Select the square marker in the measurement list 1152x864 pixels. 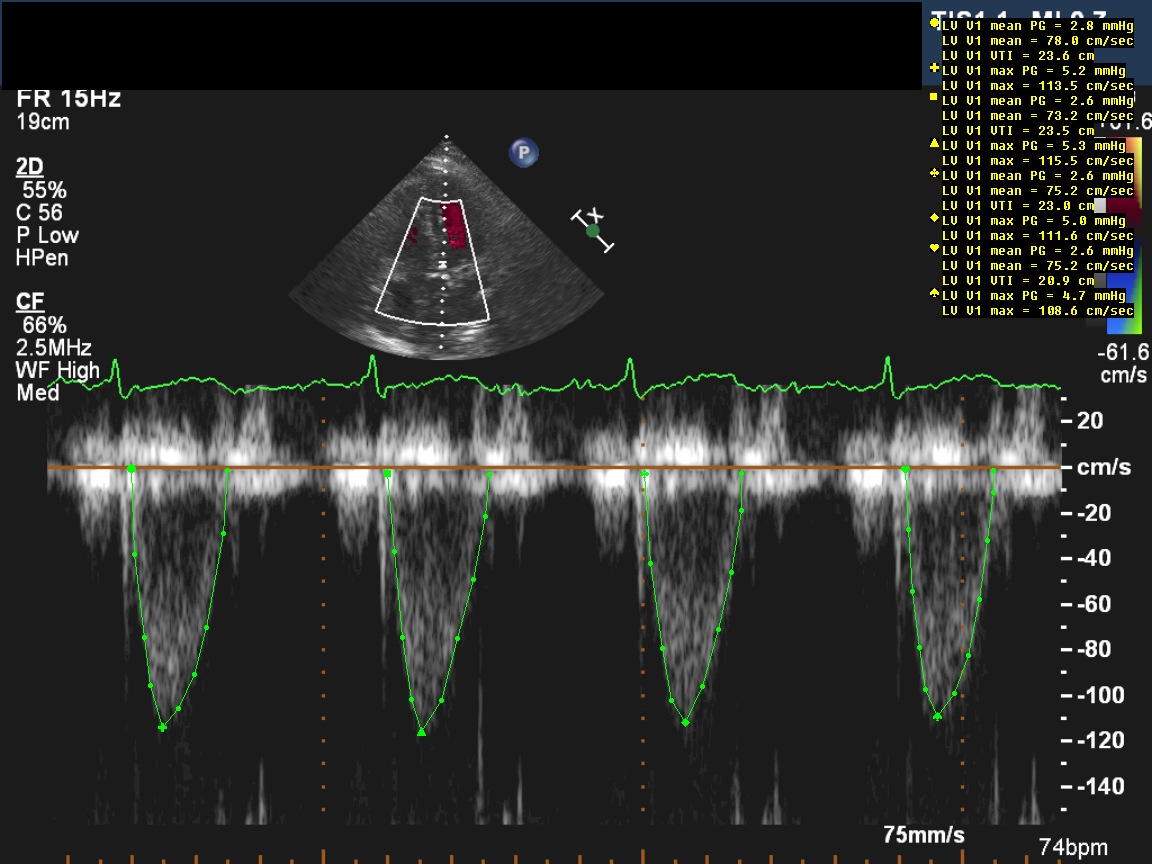(934, 99)
